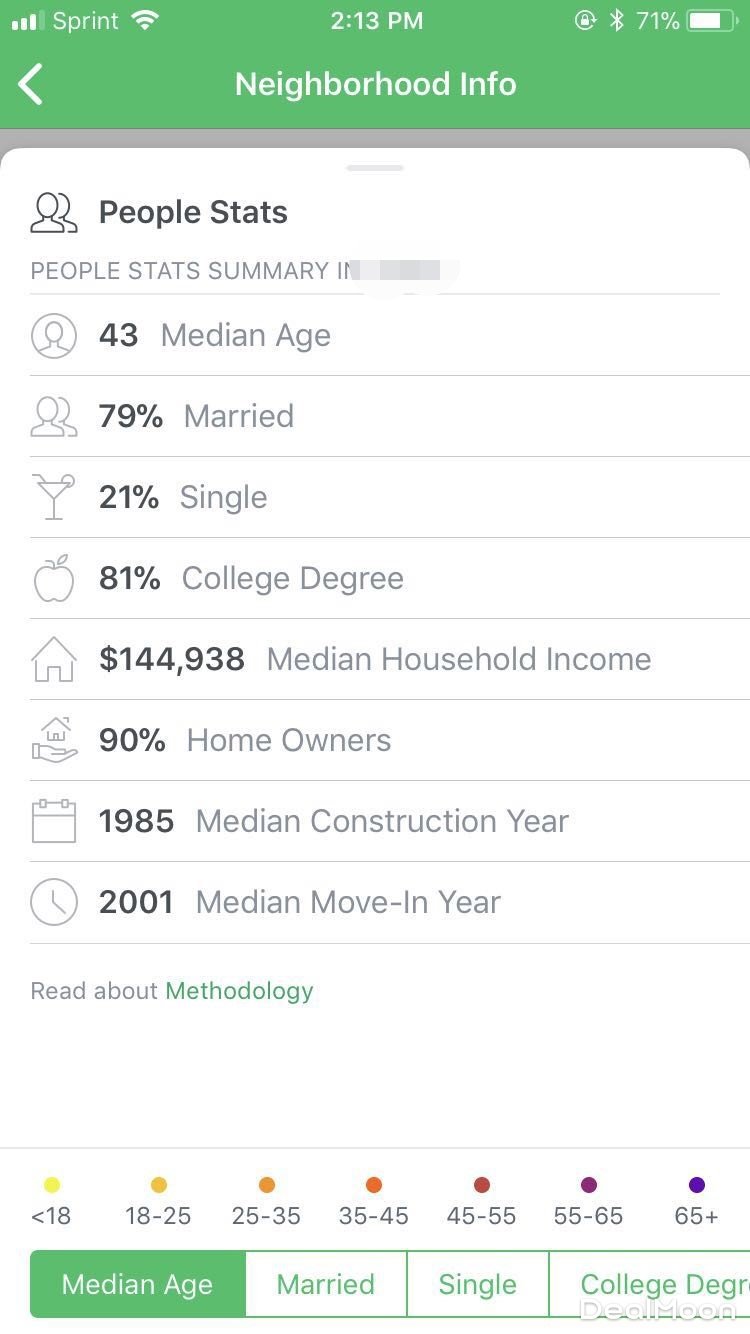Image resolution: width=750 pixels, height=1334 pixels.
Task: Tap the College Degree apple icon
Action: pyautogui.click(x=54, y=579)
